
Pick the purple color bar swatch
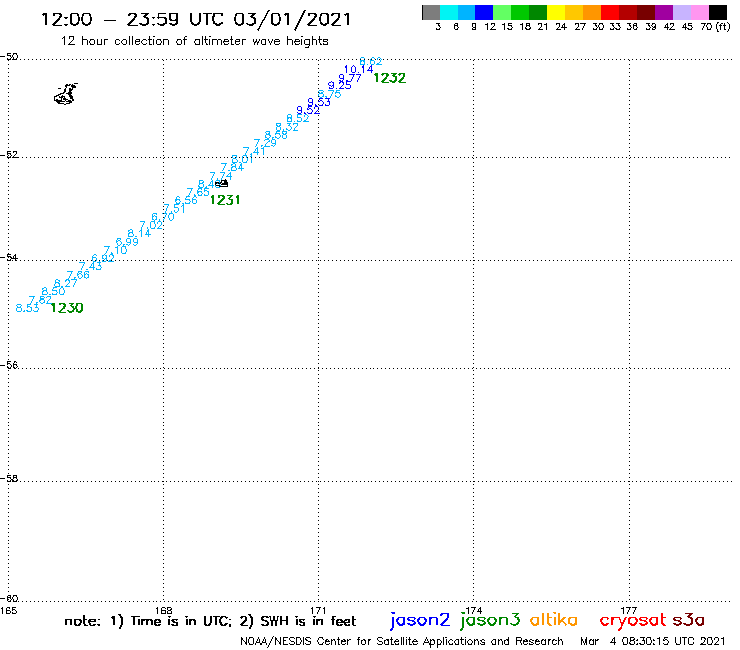pos(664,12)
